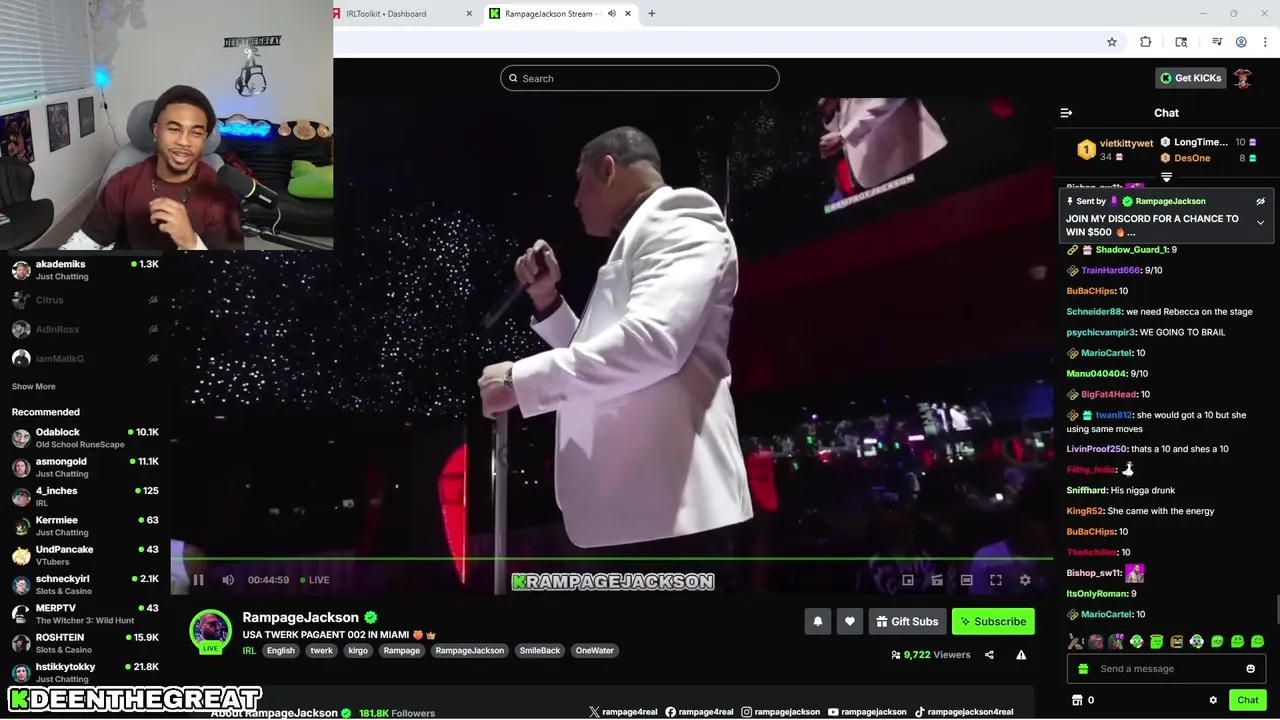
Task: Open chat settings gear icon
Action: point(1213,700)
